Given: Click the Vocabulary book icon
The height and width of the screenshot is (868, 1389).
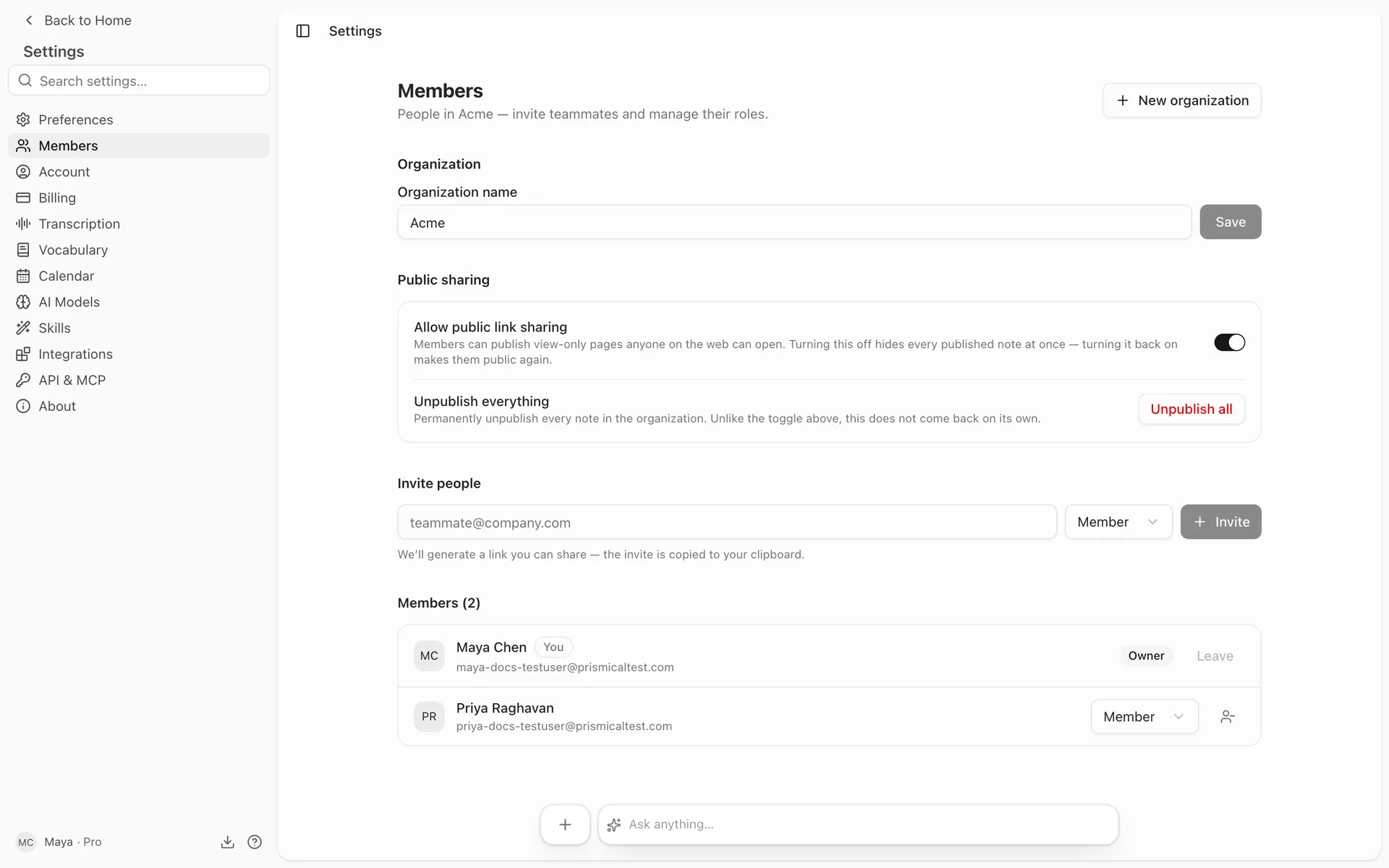Looking at the screenshot, I should [23, 250].
